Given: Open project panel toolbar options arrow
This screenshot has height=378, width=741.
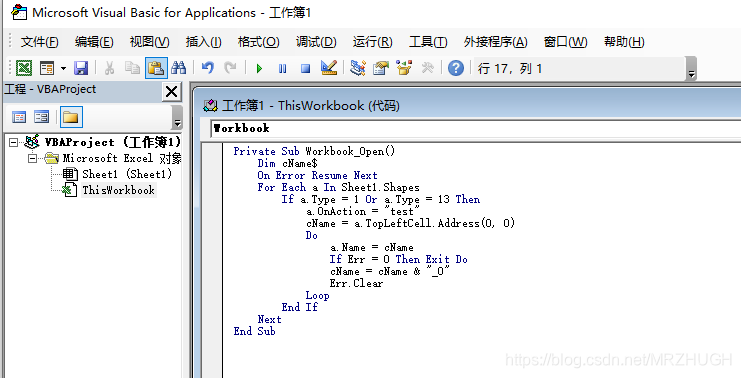Looking at the screenshot, I should click(177, 117).
